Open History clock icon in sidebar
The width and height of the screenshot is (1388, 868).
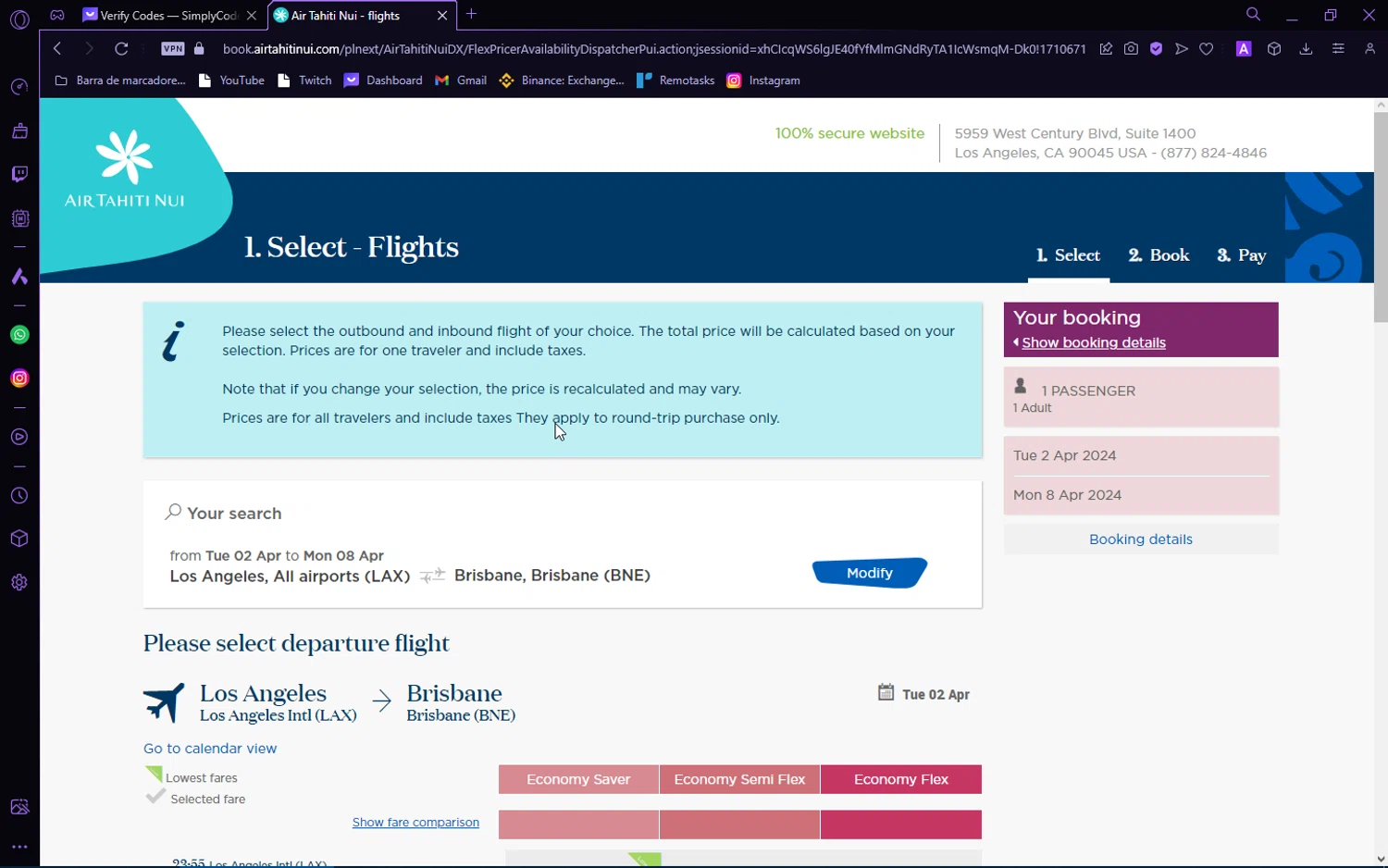(19, 496)
